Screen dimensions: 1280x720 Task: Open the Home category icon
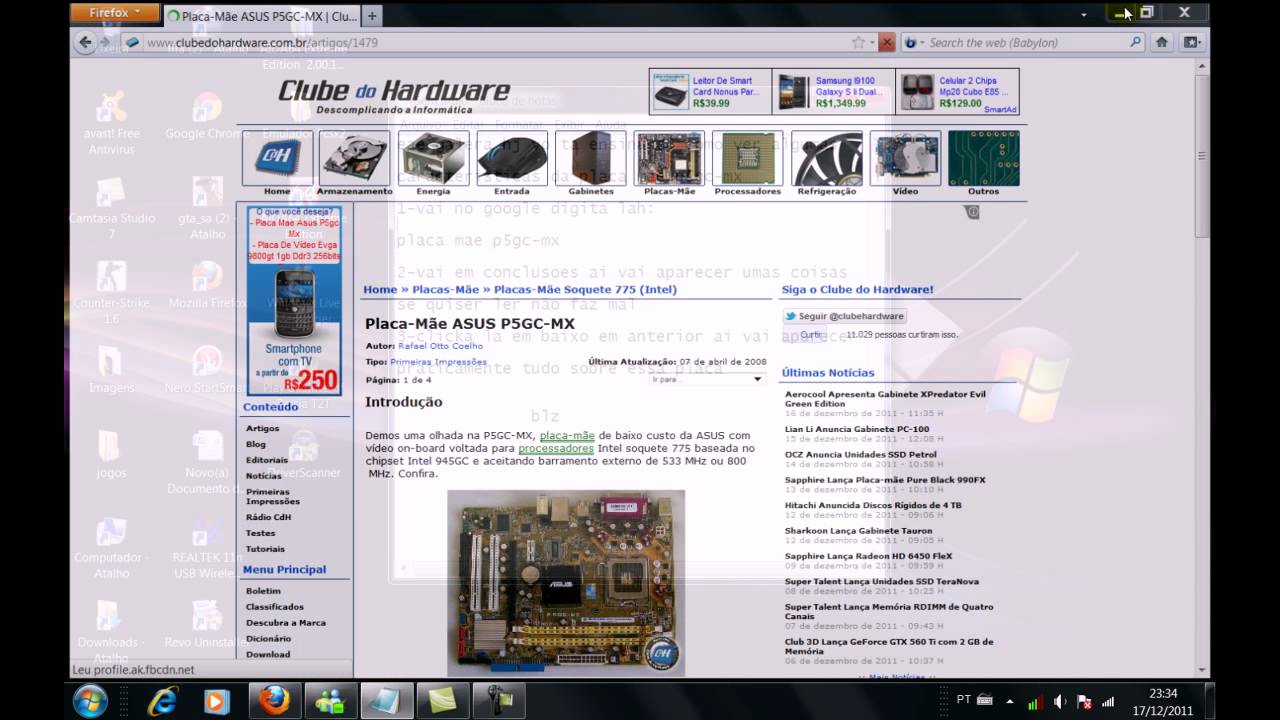click(x=277, y=158)
